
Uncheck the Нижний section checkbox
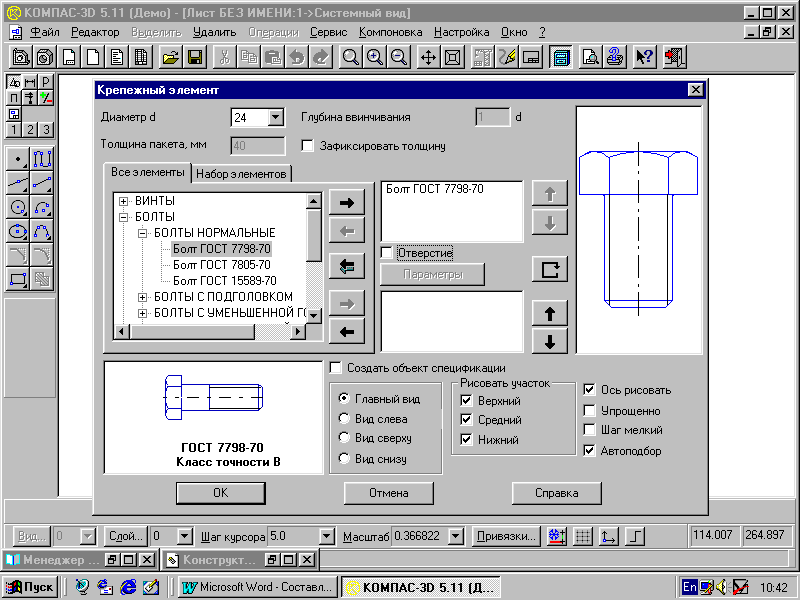click(x=466, y=439)
